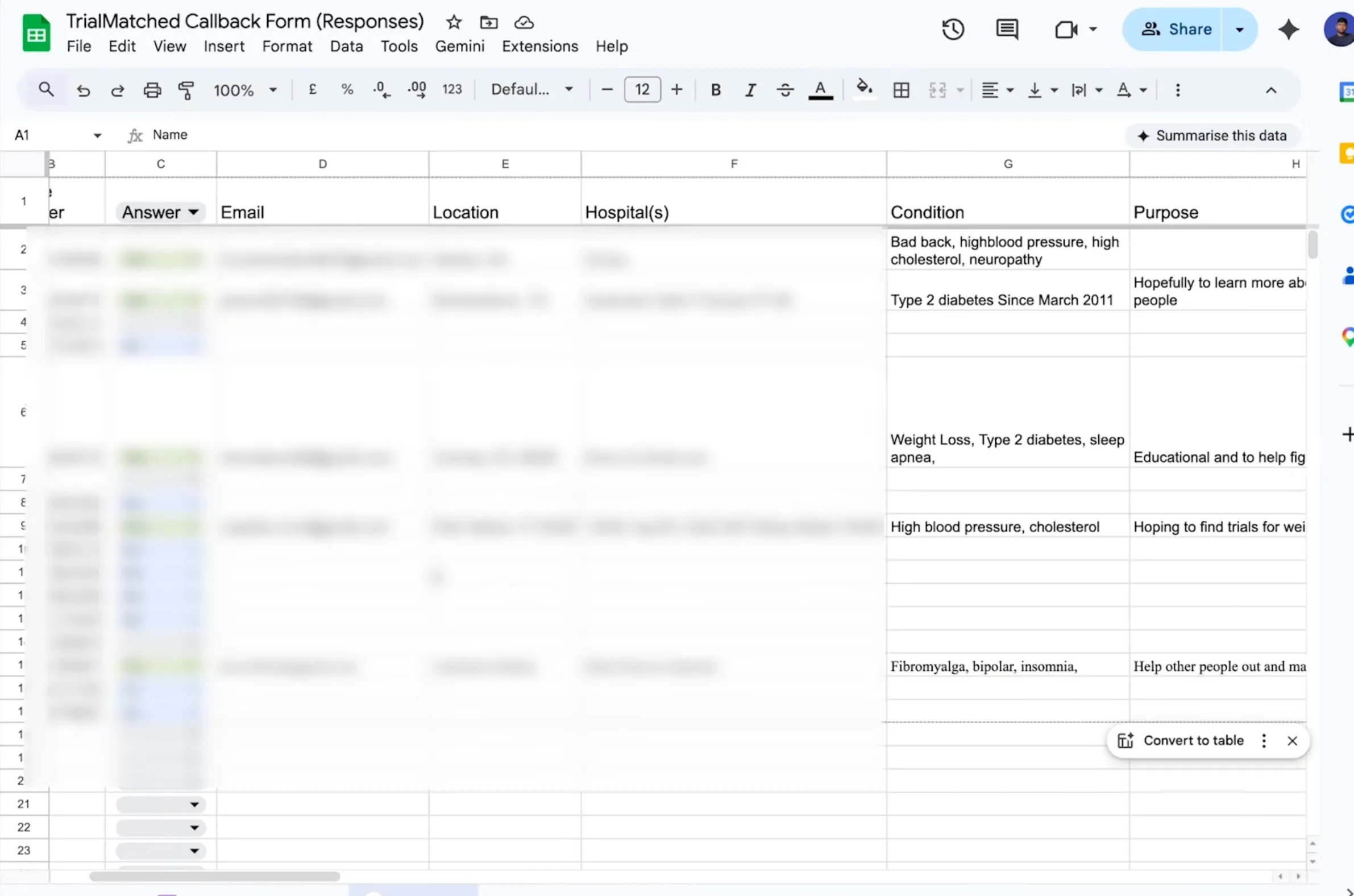The image size is (1354, 896).
Task: Activate the paint format tool
Action: click(186, 90)
